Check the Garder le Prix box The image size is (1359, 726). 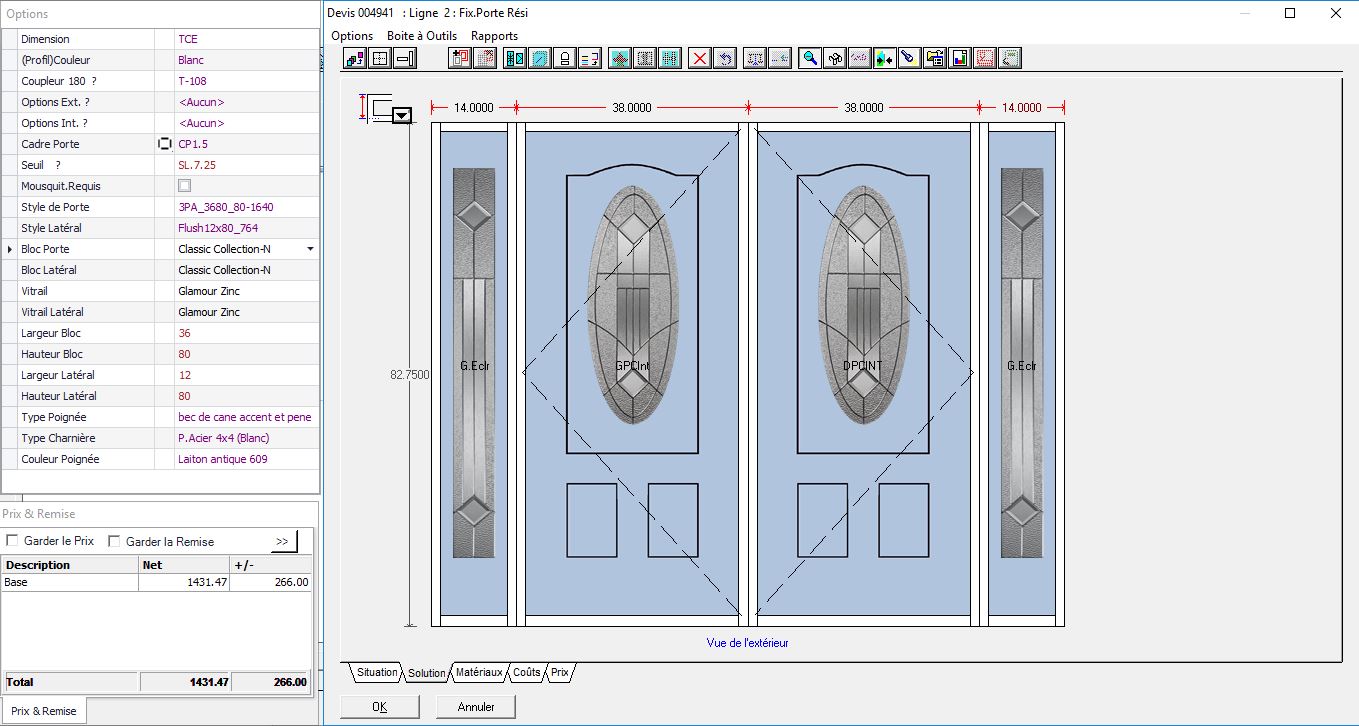point(13,541)
